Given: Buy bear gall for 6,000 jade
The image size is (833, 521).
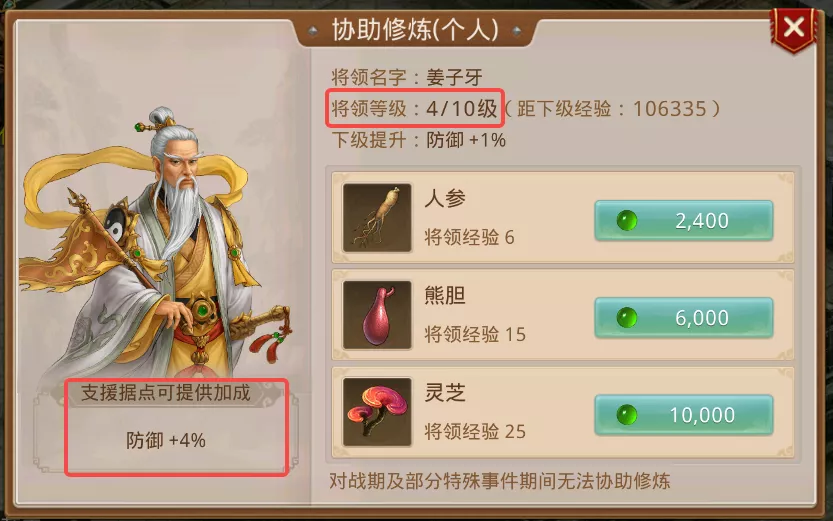Looking at the screenshot, I should point(684,318).
